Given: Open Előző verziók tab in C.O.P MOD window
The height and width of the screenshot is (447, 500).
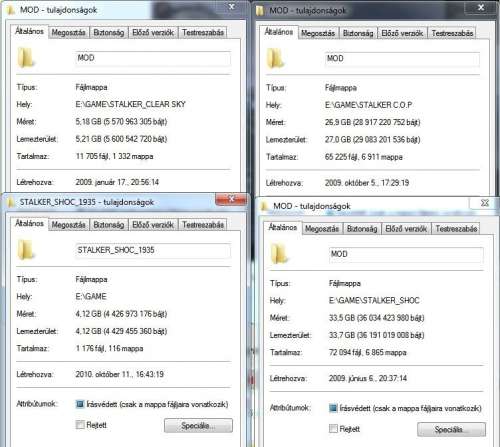Looking at the screenshot, I should pos(402,33).
